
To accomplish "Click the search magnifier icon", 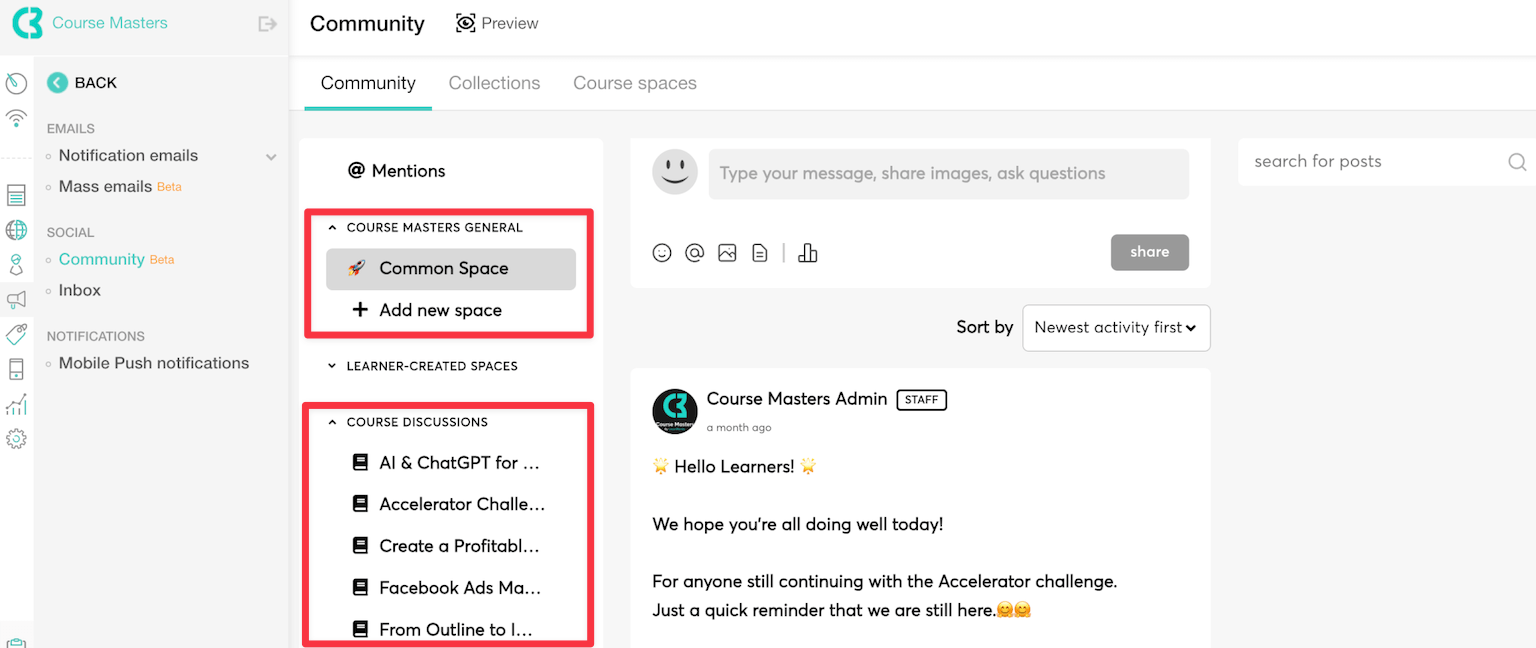I will click(1517, 162).
